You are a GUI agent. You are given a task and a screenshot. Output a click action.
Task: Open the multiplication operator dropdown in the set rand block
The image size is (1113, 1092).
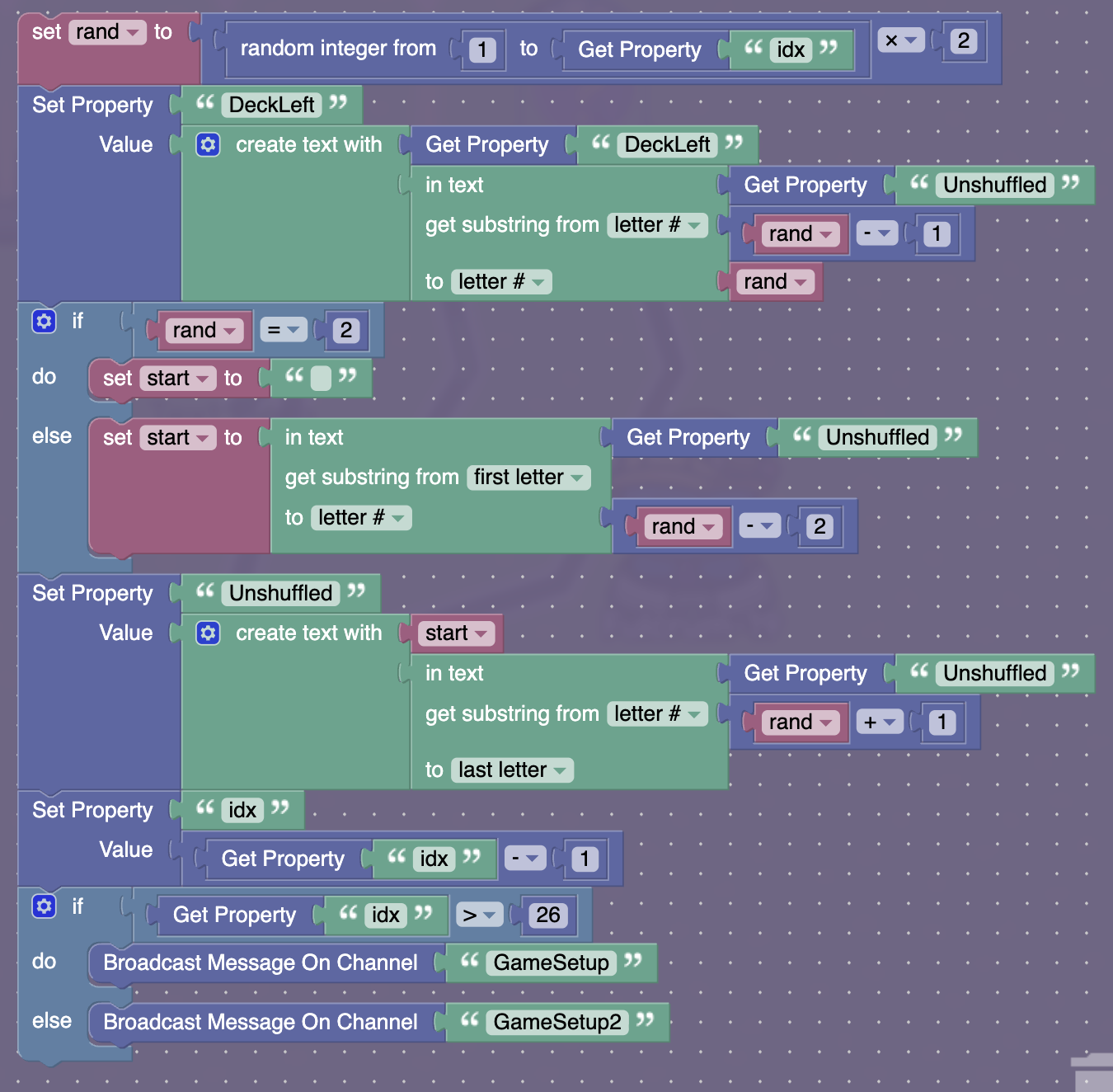[x=900, y=40]
